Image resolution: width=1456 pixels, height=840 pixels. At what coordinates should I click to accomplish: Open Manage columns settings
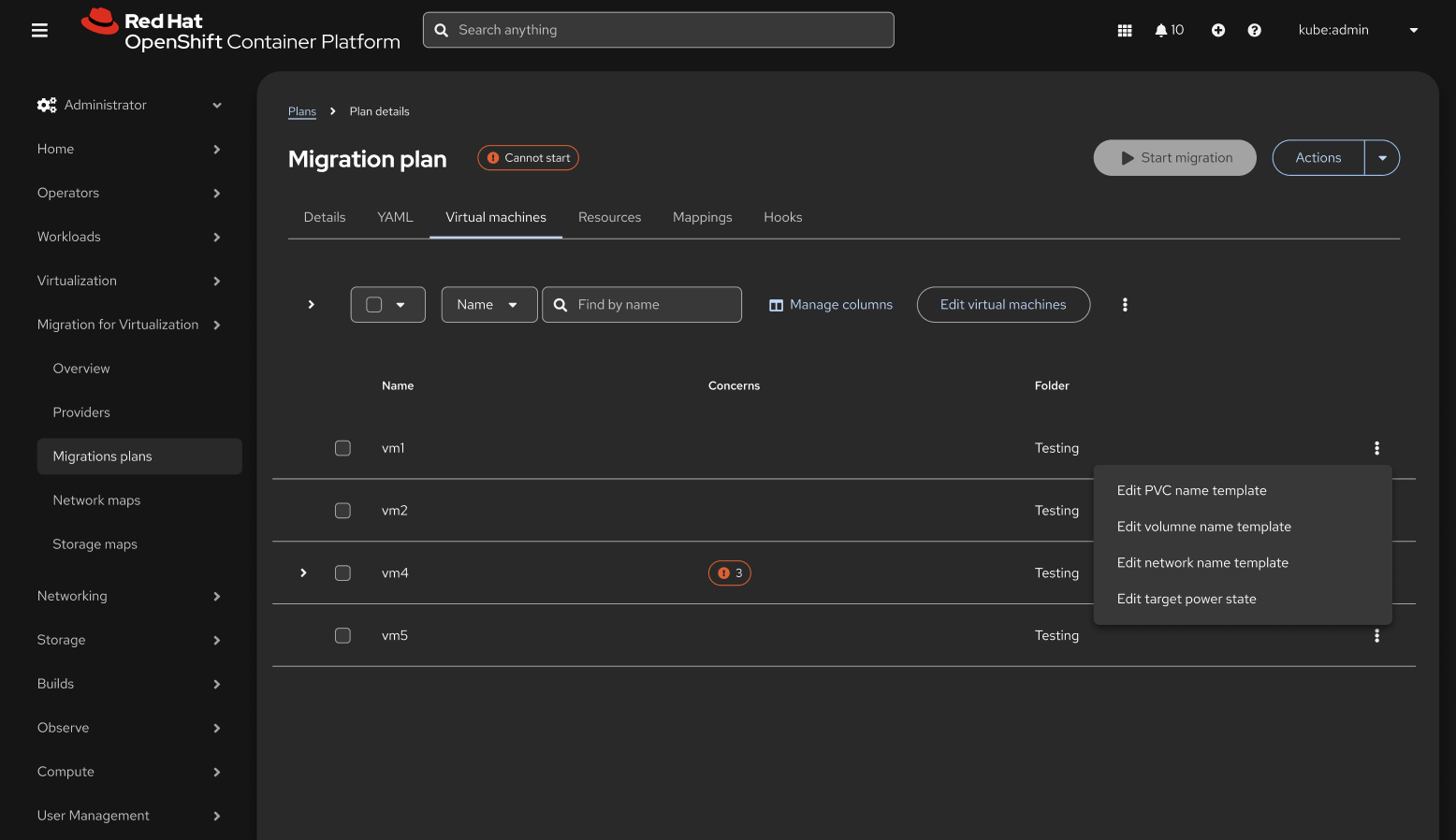pos(831,305)
